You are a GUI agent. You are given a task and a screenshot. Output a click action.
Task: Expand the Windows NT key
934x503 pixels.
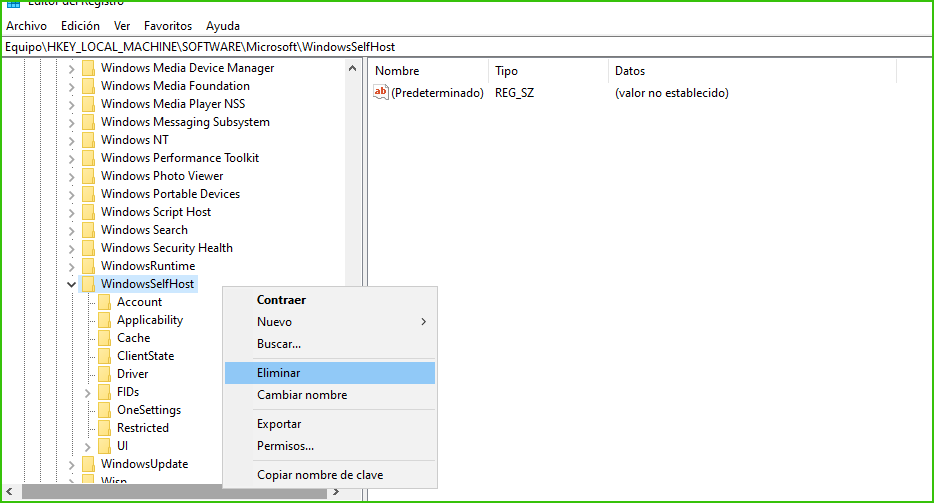coord(71,141)
